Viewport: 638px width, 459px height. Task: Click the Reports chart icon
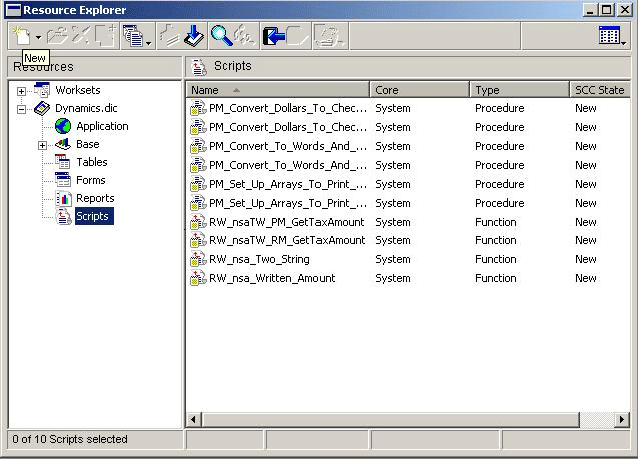(x=63, y=198)
